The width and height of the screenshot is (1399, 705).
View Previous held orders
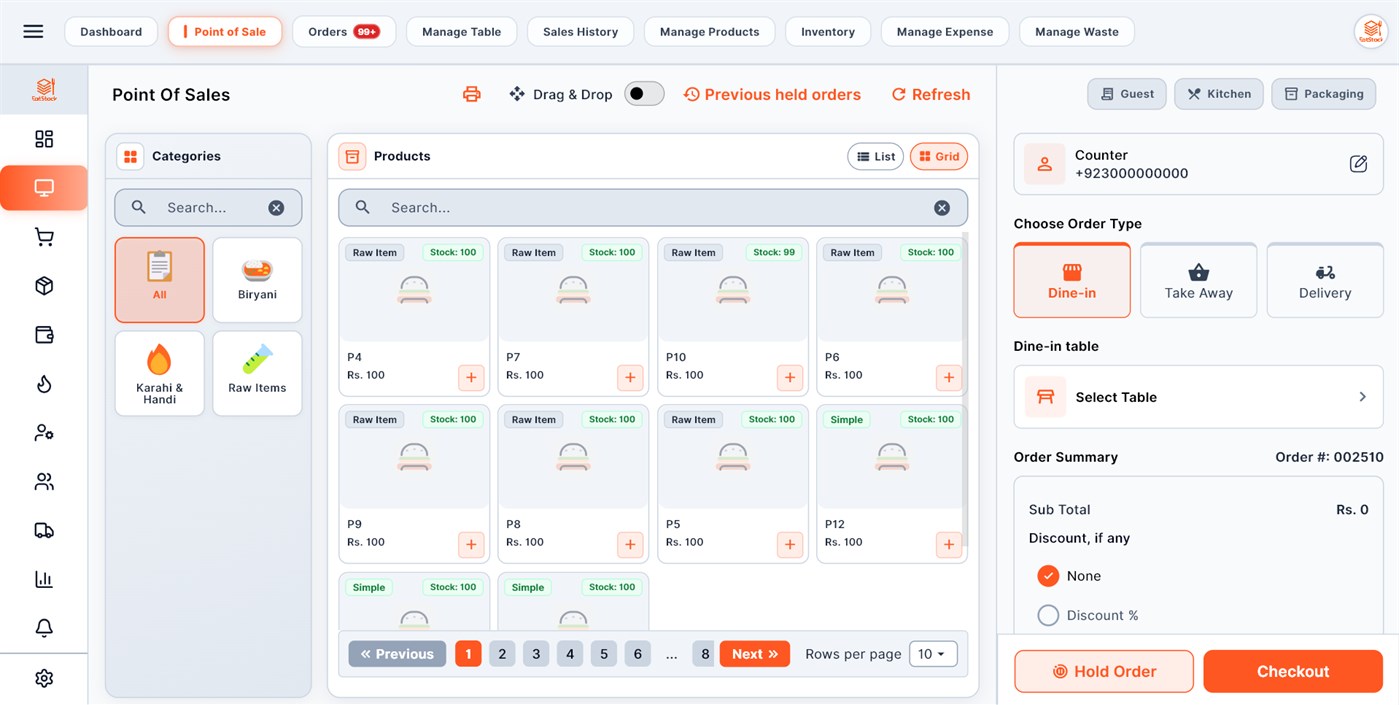tap(772, 94)
